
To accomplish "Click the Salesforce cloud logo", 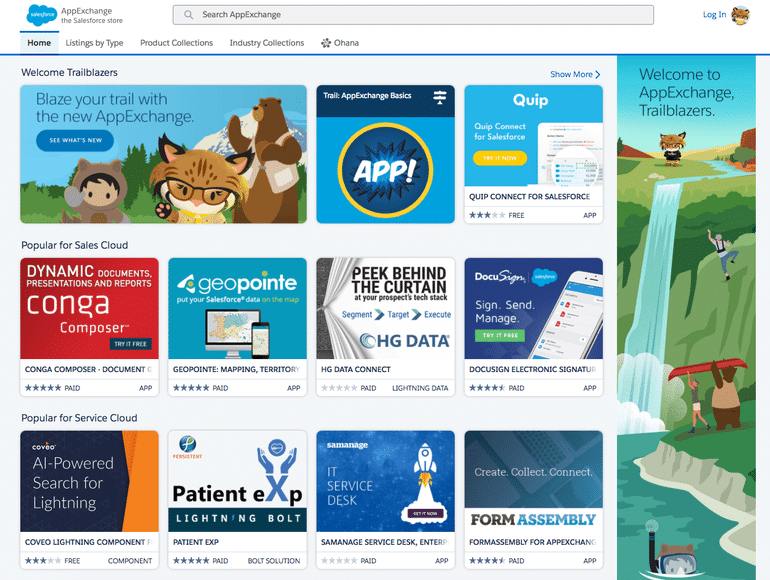I will coord(42,15).
